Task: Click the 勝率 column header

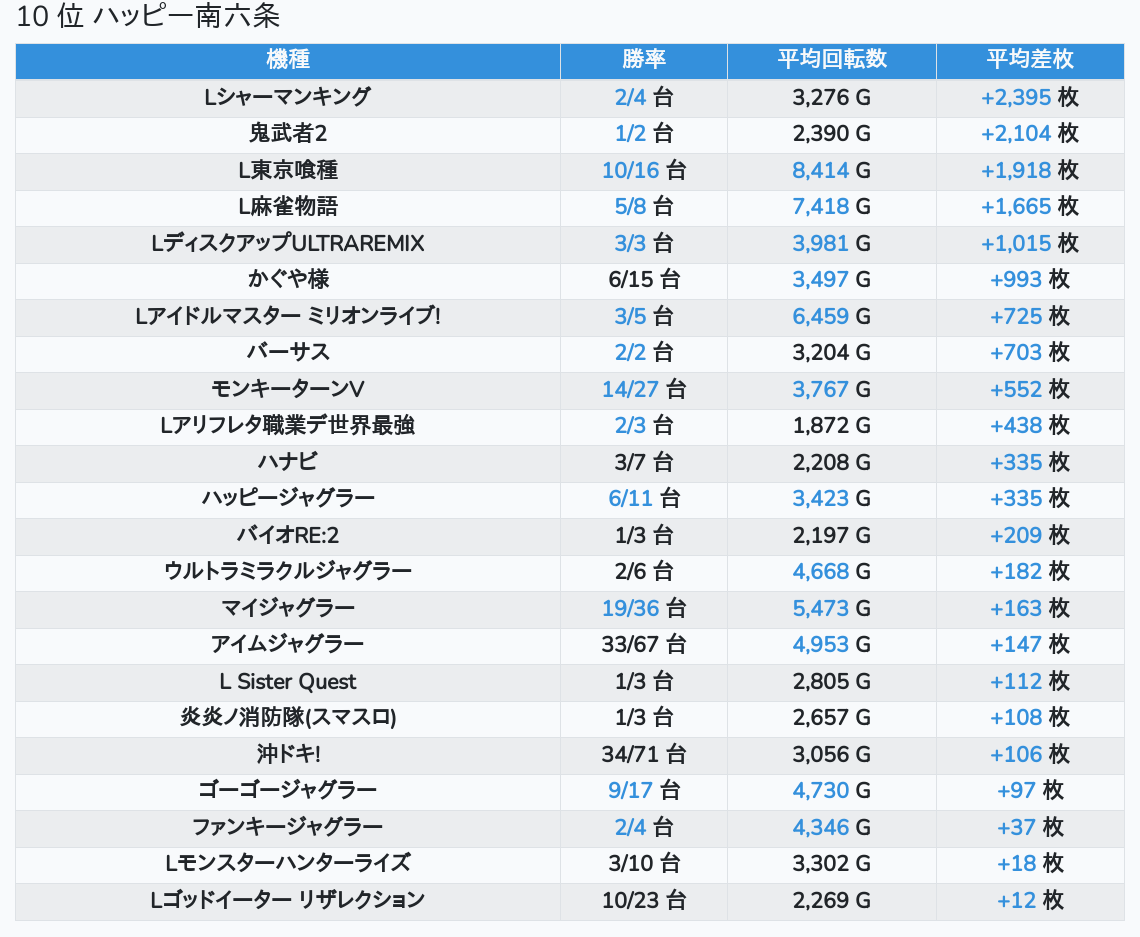Action: [643, 60]
